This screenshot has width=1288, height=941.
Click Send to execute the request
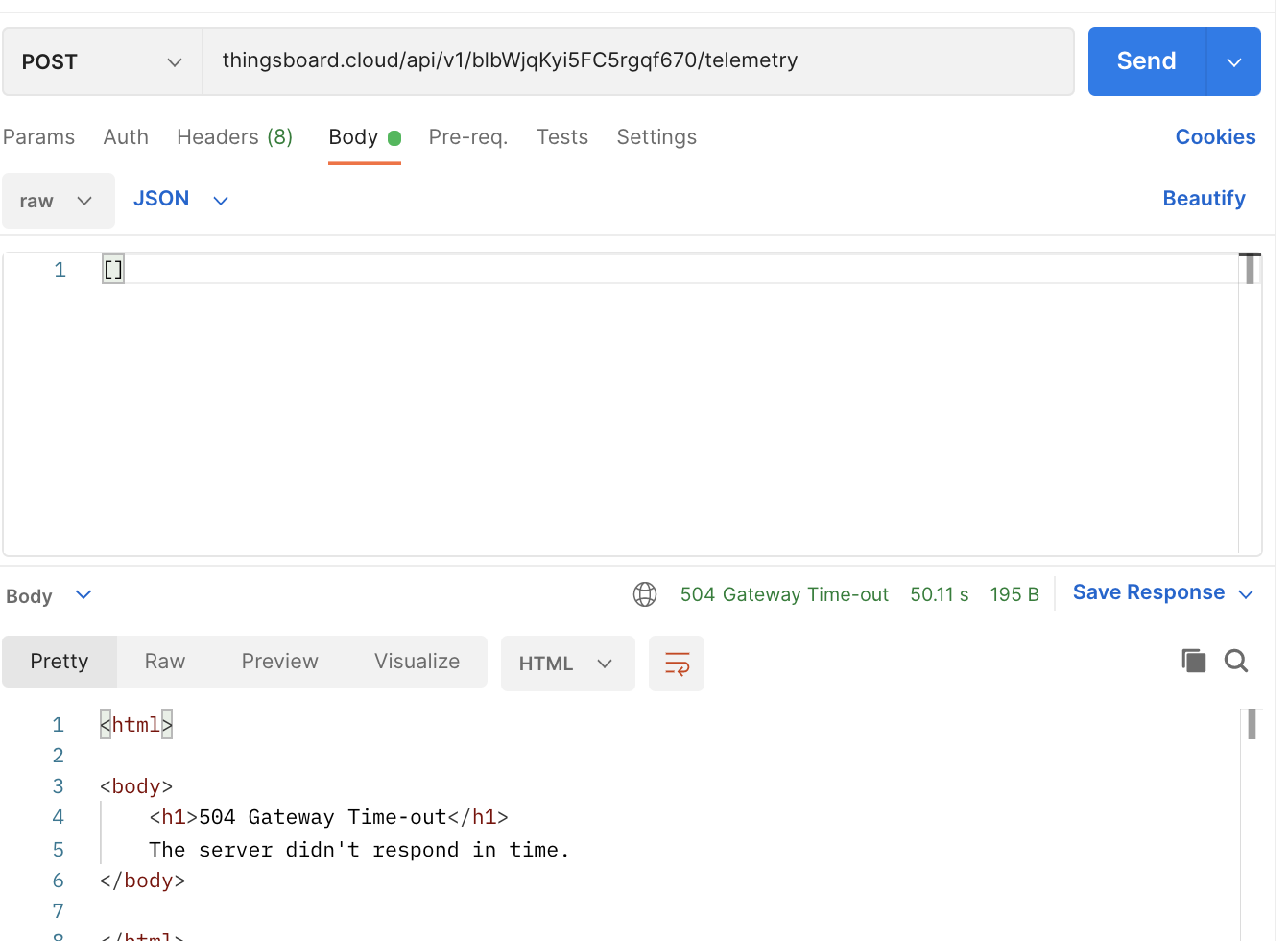coord(1145,60)
